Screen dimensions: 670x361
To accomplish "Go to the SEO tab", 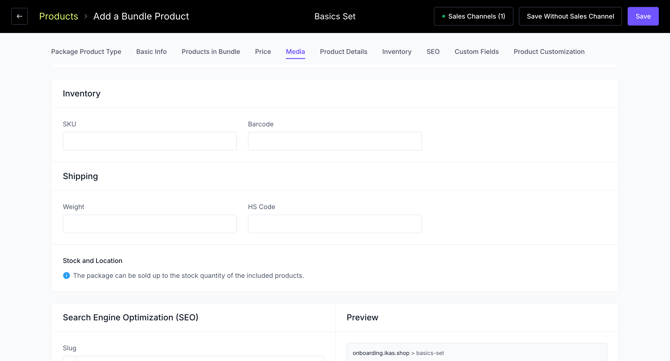I will tap(433, 52).
